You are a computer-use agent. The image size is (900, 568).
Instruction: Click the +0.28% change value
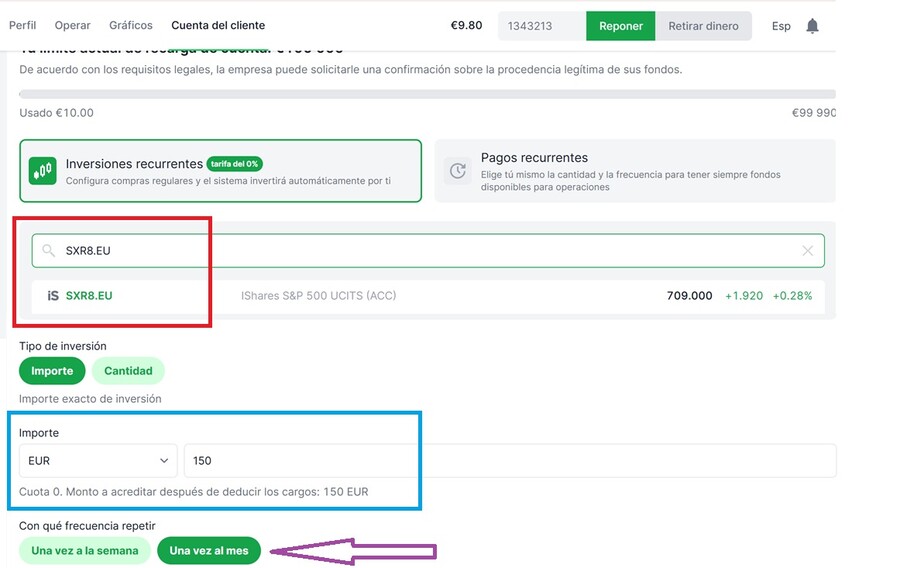point(792,295)
